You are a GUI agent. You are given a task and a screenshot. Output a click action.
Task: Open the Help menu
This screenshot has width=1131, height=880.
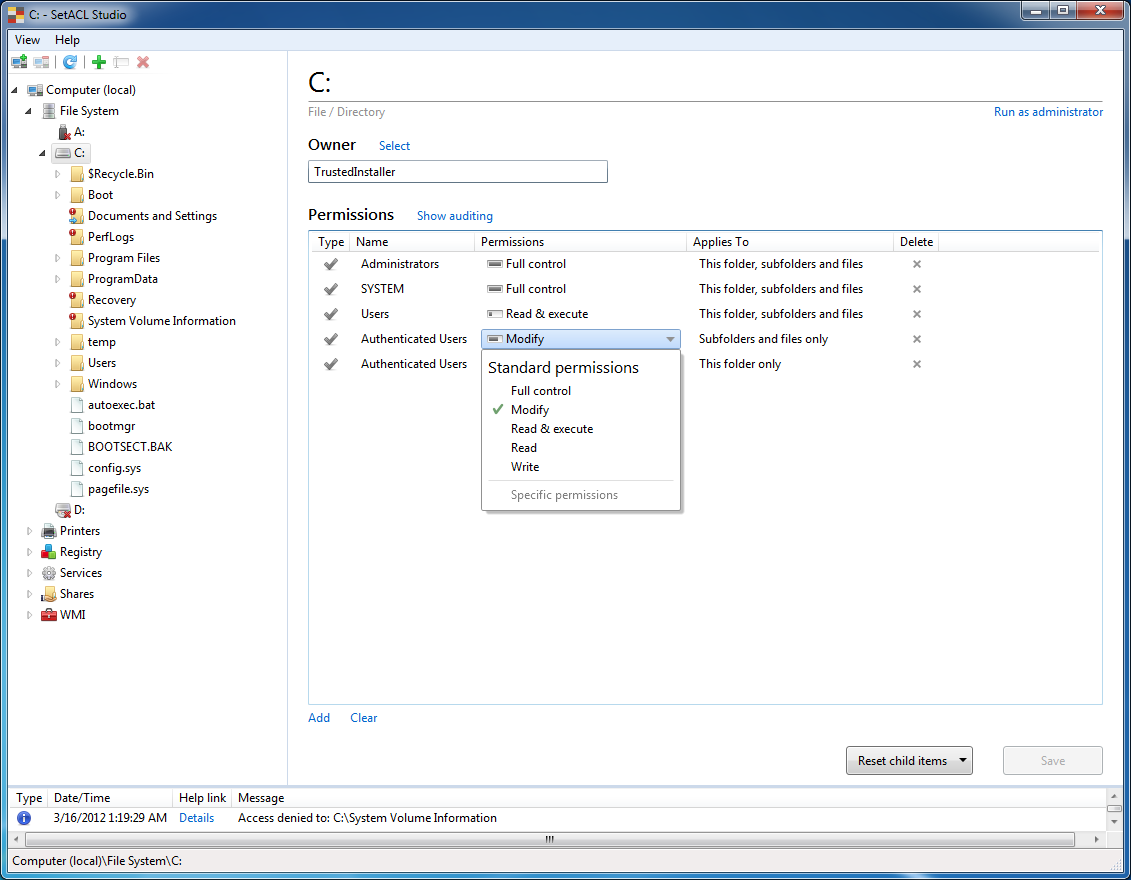(x=67, y=40)
